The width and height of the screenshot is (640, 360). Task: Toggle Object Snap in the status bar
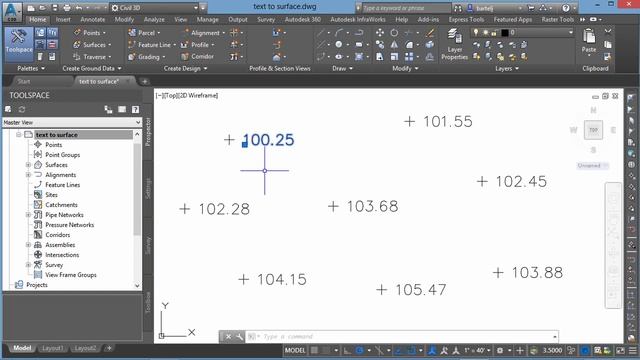tap(411, 350)
